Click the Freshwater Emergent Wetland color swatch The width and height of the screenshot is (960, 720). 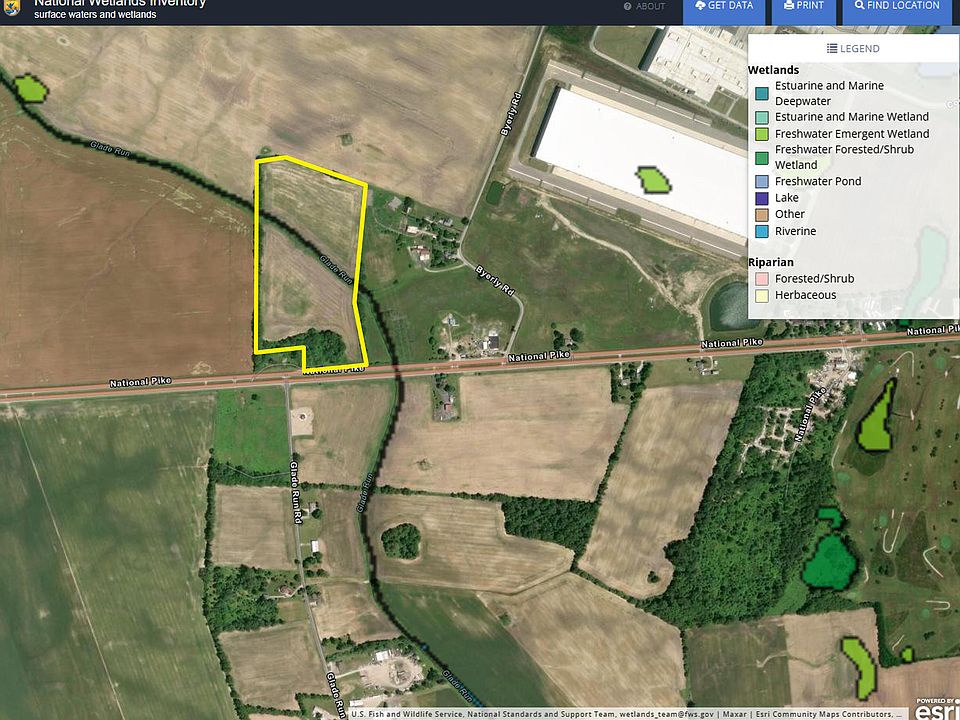click(762, 134)
